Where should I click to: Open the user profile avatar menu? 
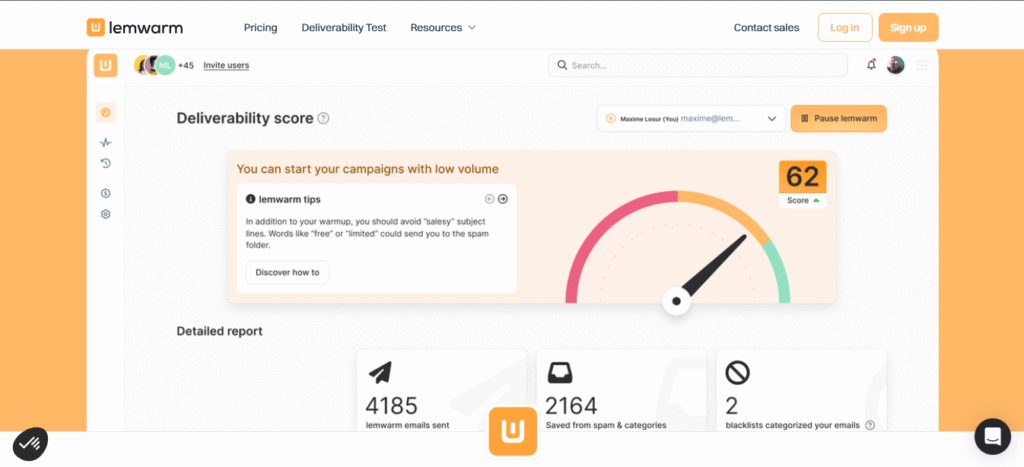[896, 65]
